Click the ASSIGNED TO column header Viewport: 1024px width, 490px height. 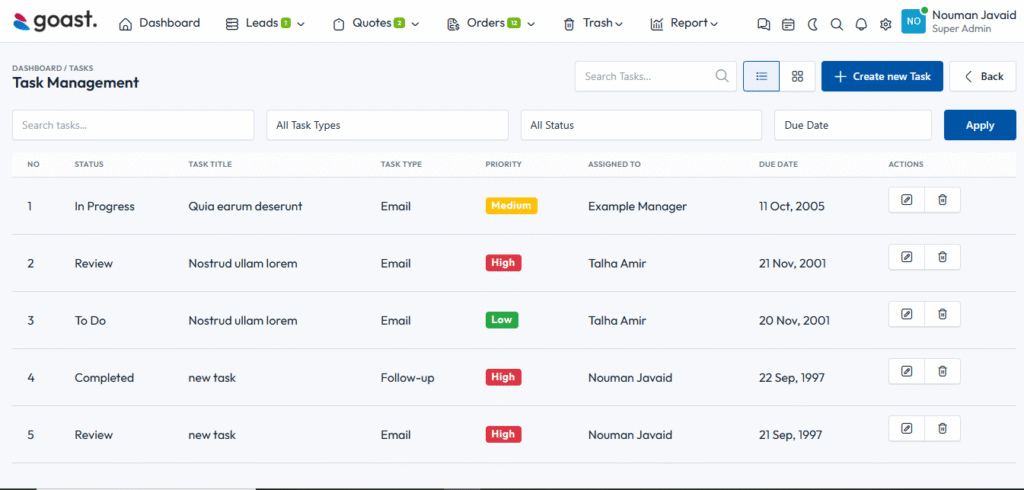pyautogui.click(x=615, y=165)
